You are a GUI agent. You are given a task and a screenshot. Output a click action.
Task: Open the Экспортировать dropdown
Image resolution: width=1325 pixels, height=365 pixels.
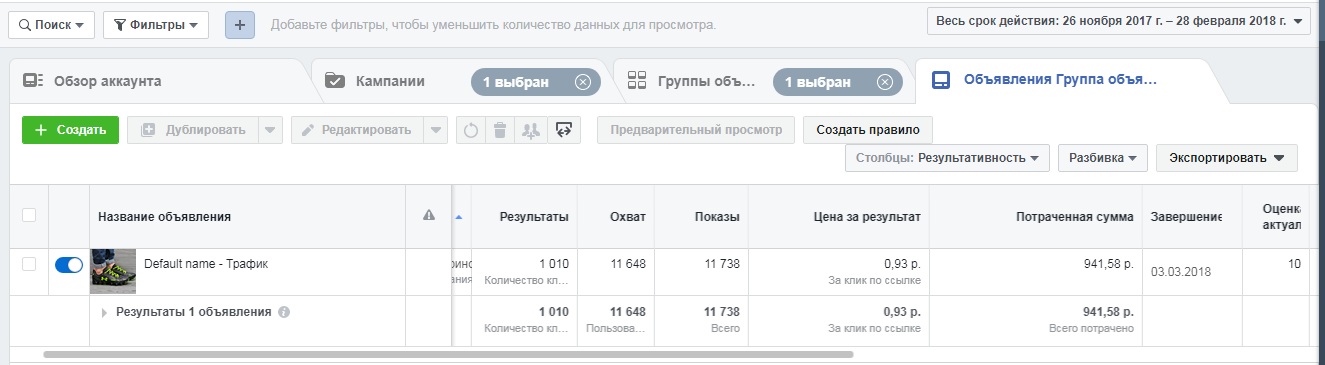pyautogui.click(x=1226, y=158)
